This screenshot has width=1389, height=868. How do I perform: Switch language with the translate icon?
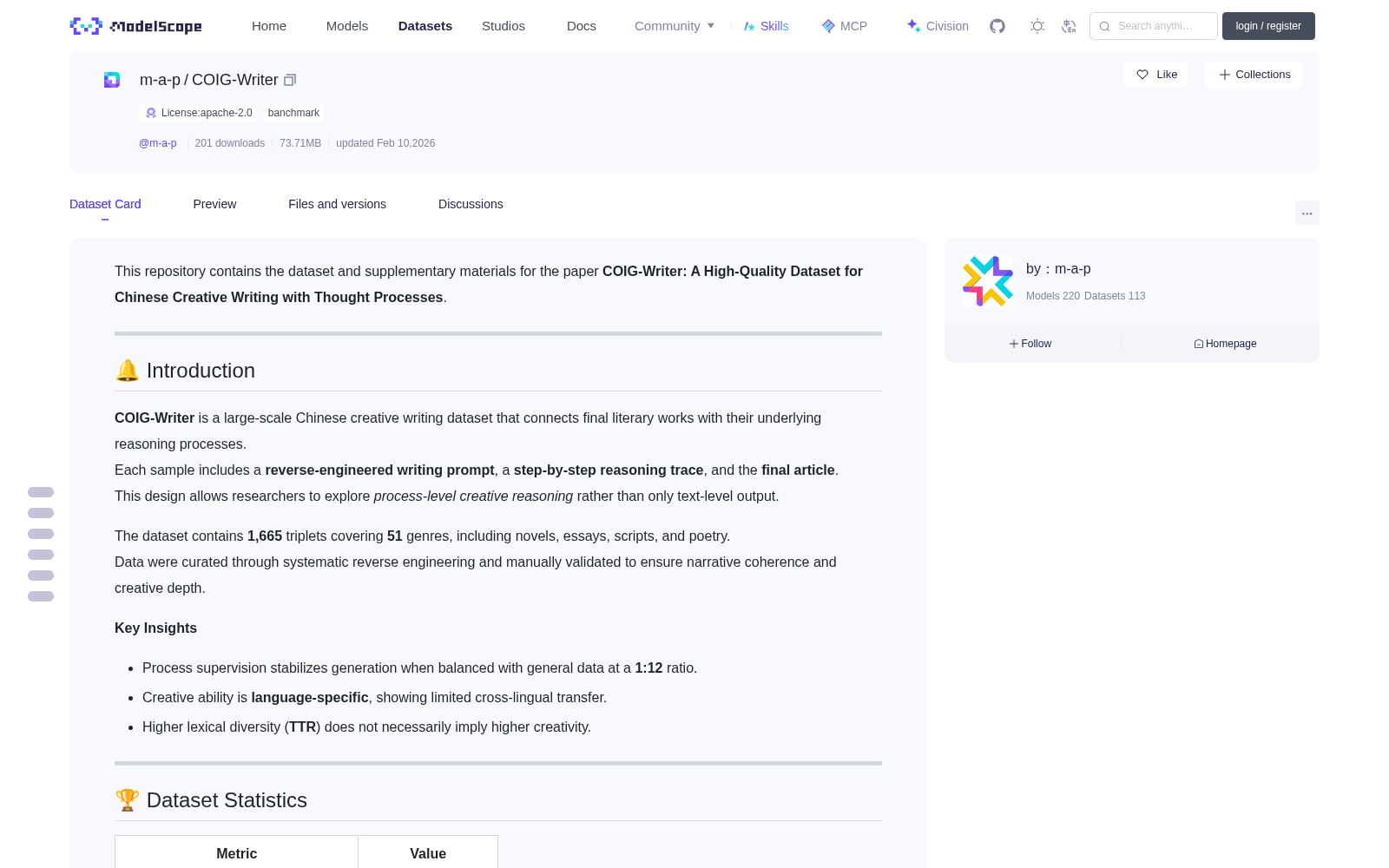click(x=1070, y=26)
